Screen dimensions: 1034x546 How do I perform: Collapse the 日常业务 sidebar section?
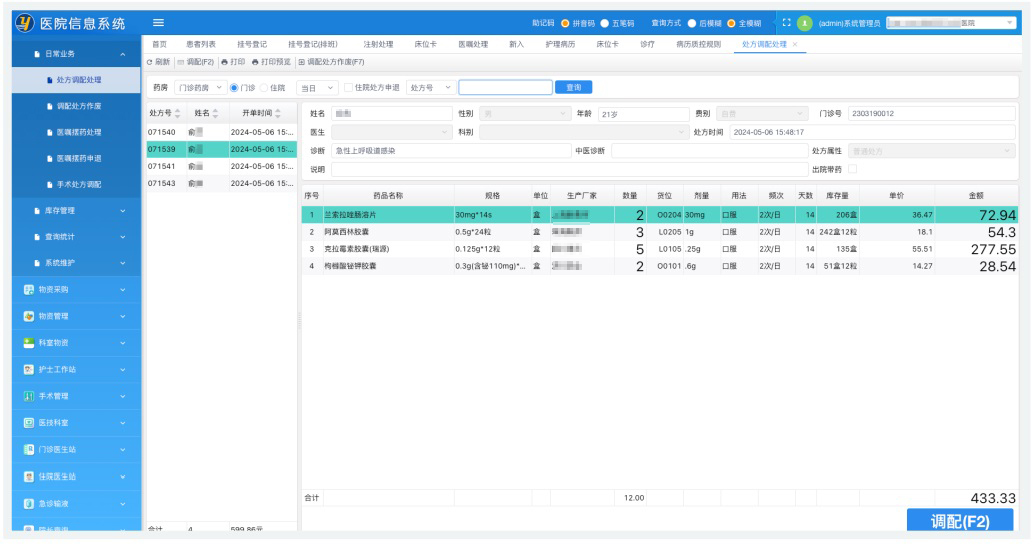point(76,54)
